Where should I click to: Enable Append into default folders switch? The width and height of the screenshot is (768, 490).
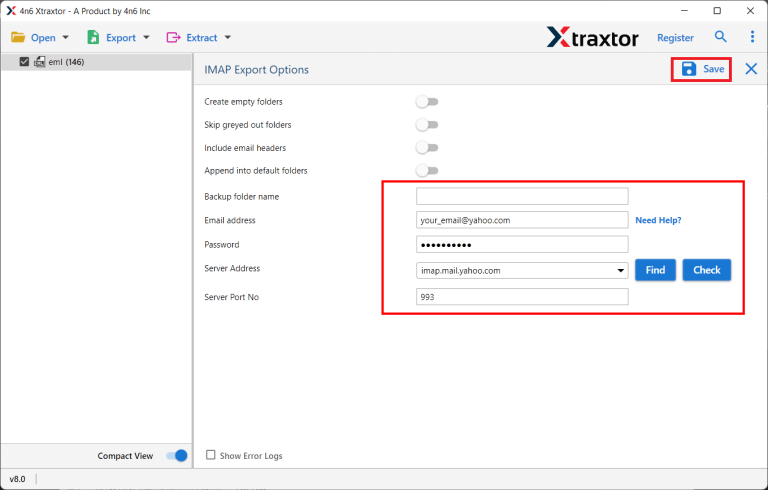coord(427,171)
